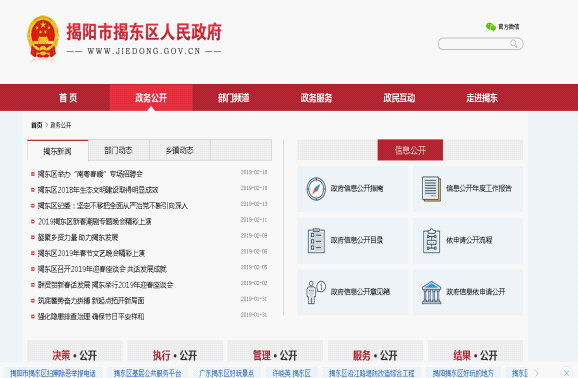Click bottom link 揭东区沿江路堤防改造综合工程

point(372,373)
